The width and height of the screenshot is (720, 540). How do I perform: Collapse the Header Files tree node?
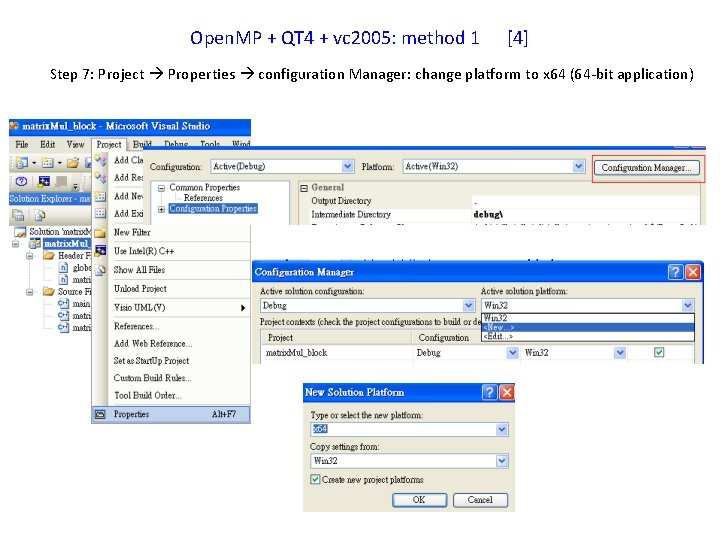pyautogui.click(x=30, y=256)
